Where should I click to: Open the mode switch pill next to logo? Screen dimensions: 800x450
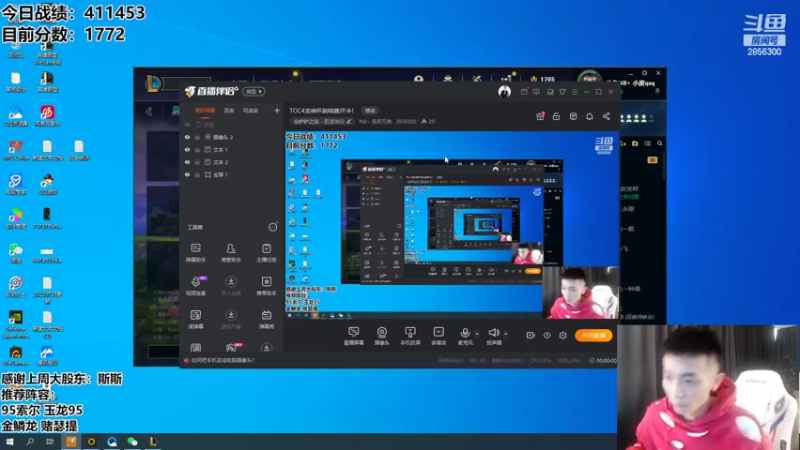tap(254, 91)
